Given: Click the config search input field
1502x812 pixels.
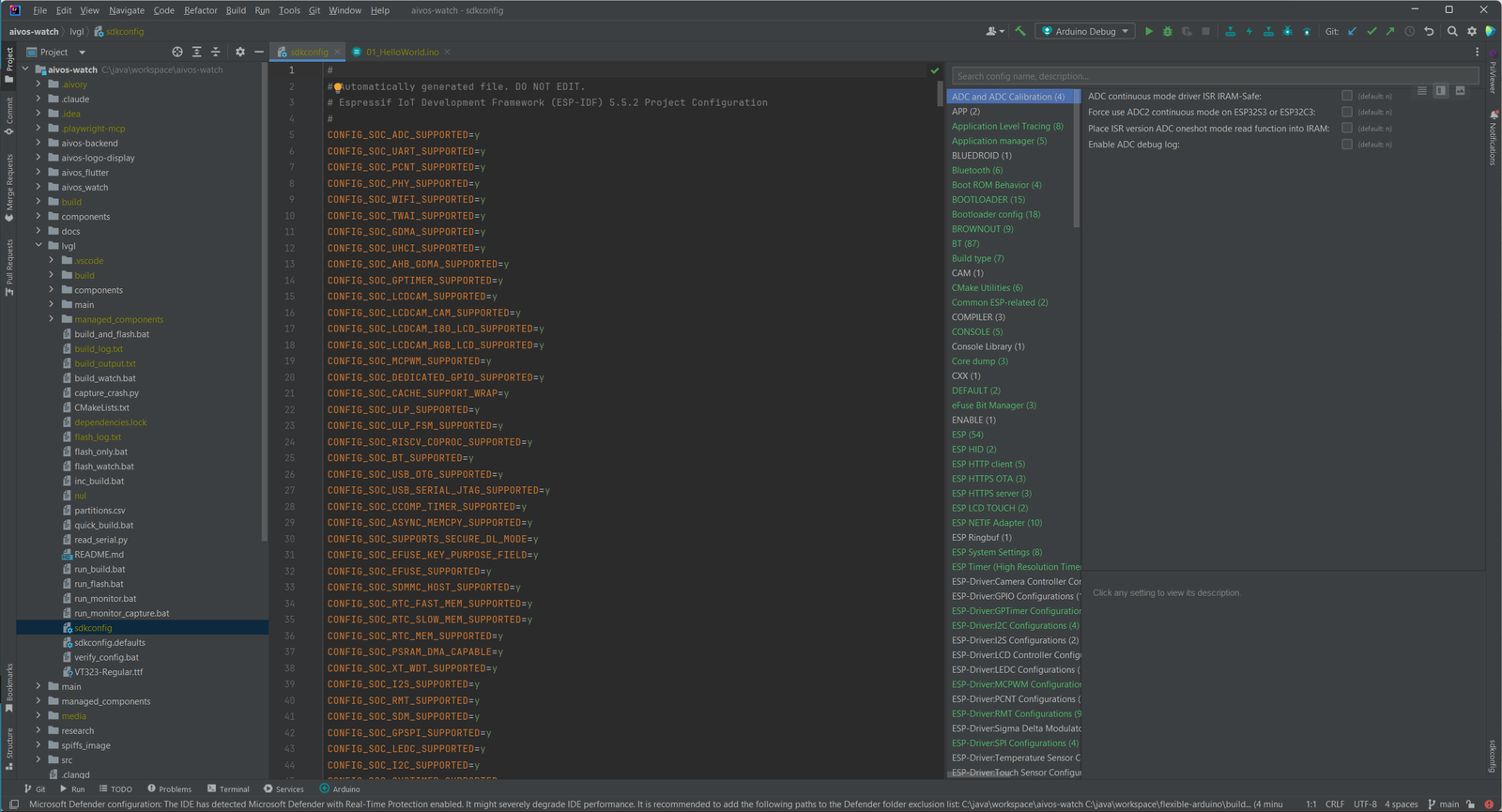Looking at the screenshot, I should (1215, 76).
